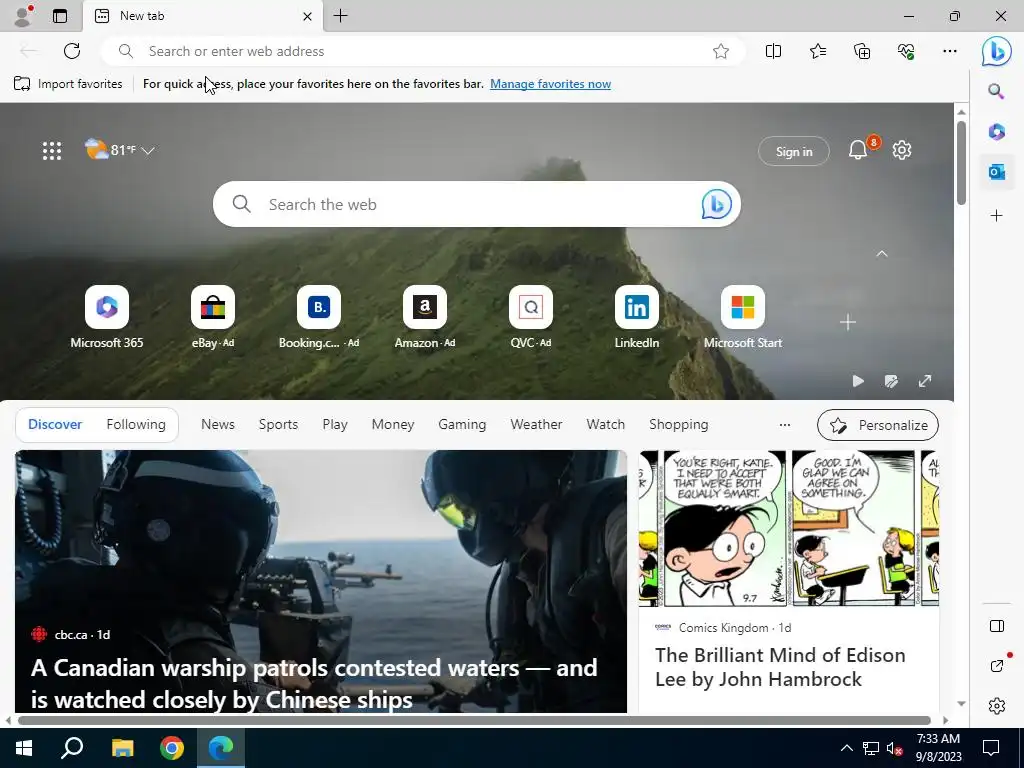
Task: Open the Sports feed tab
Action: coord(278,424)
